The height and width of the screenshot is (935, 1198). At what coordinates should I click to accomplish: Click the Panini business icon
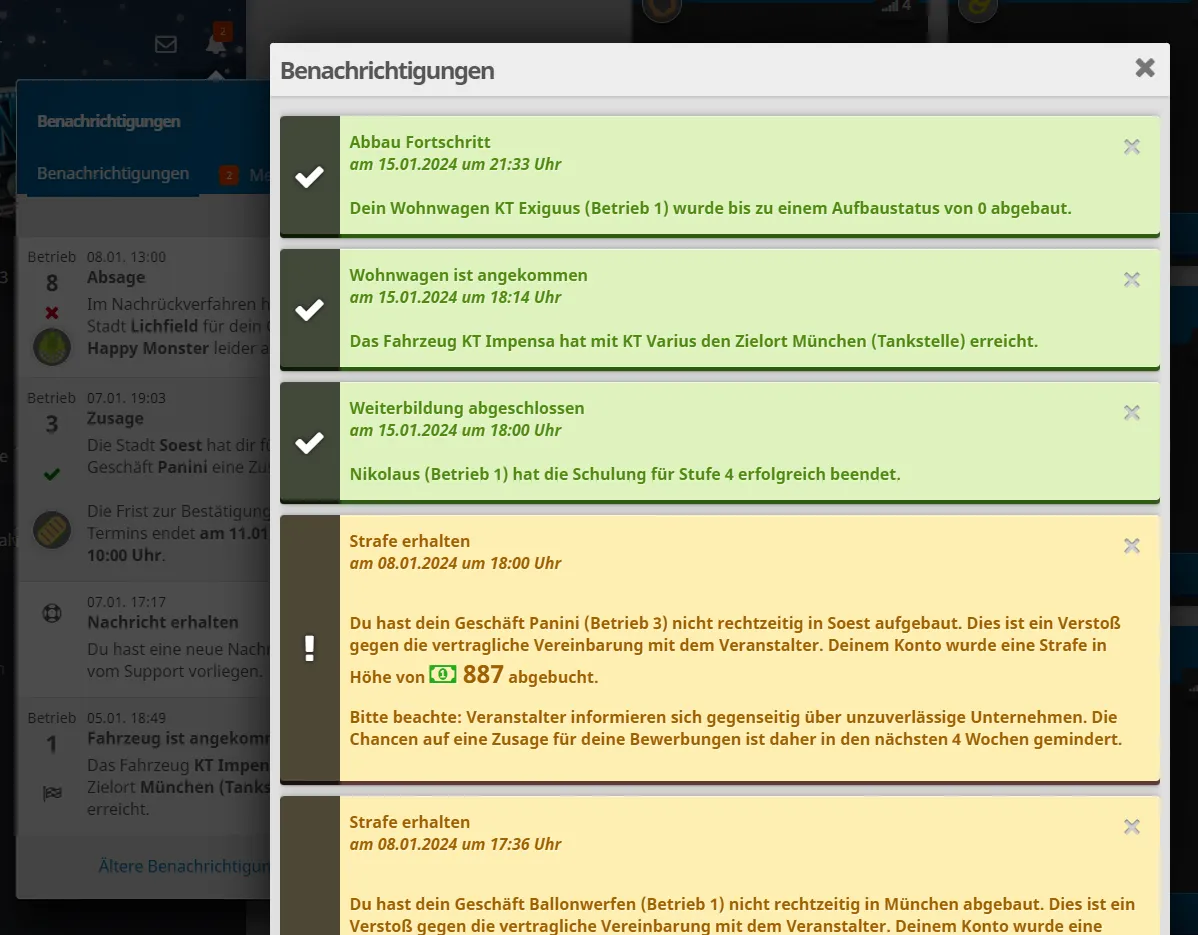click(51, 529)
